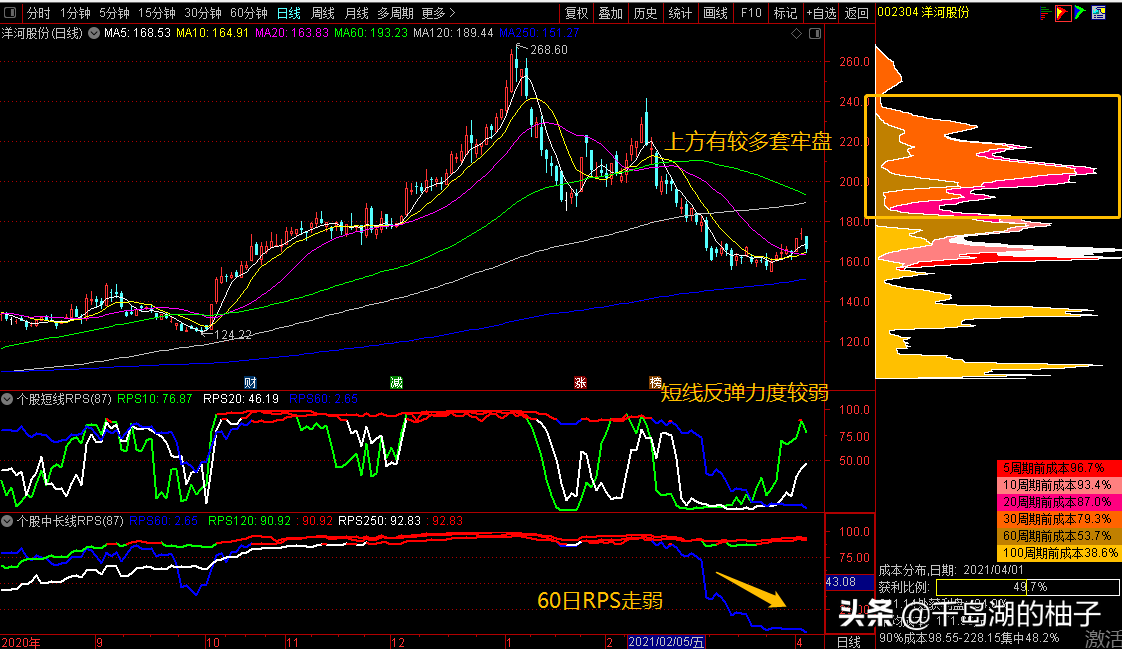Open the 减 shareholding reduction marker

(x=396, y=383)
